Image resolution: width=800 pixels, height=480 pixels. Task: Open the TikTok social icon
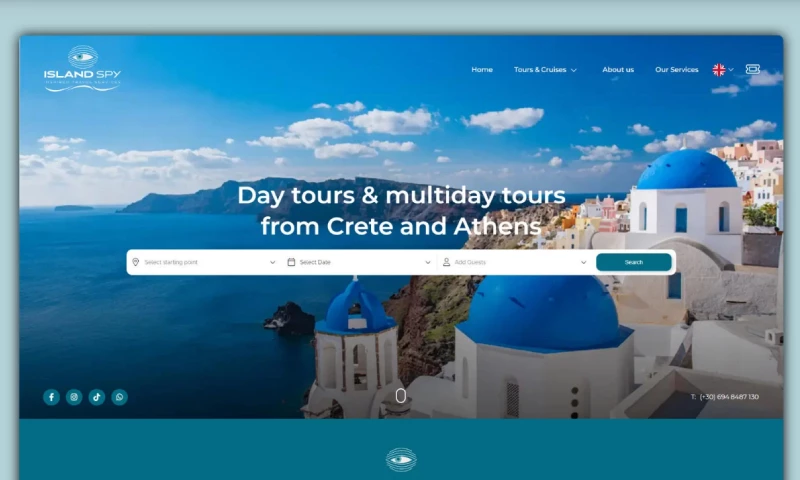tap(97, 397)
